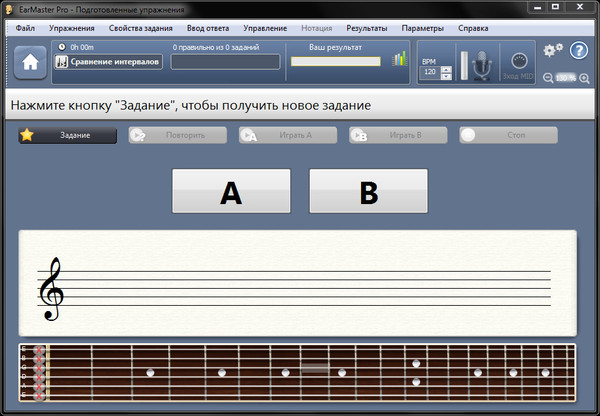Choose answer button B
The width and height of the screenshot is (600, 416).
click(x=368, y=192)
